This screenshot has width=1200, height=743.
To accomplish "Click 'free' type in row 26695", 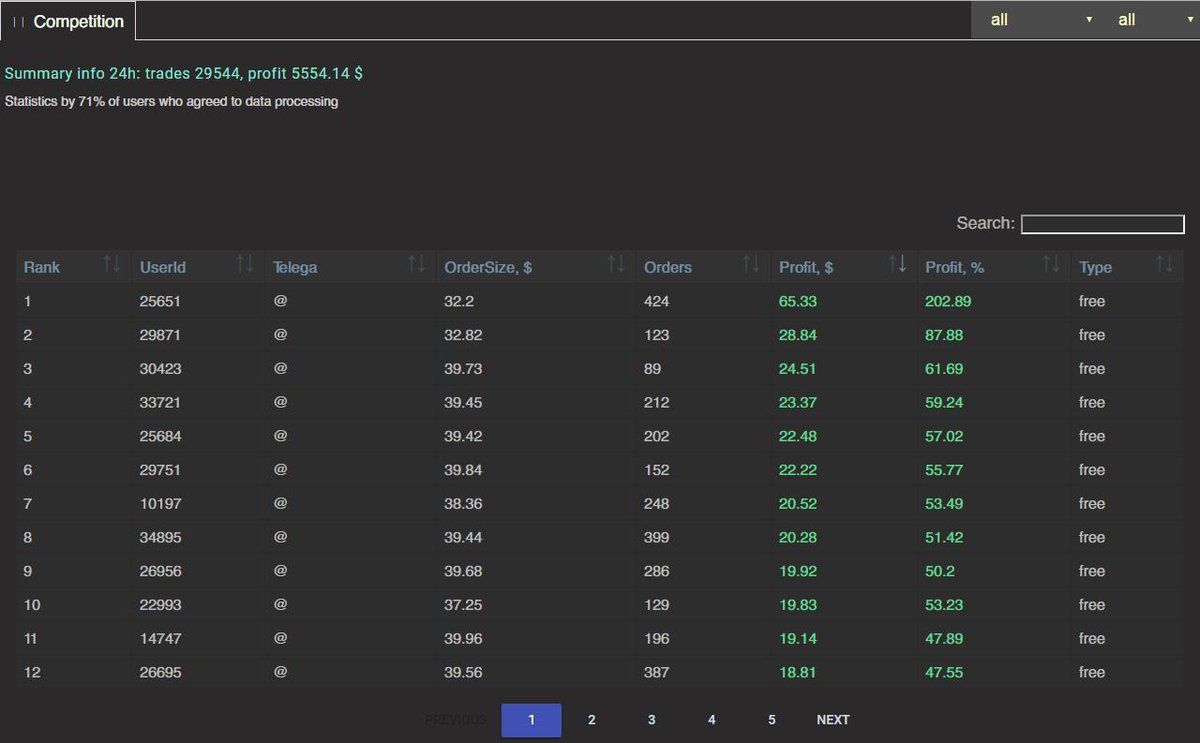I will coord(1092,672).
